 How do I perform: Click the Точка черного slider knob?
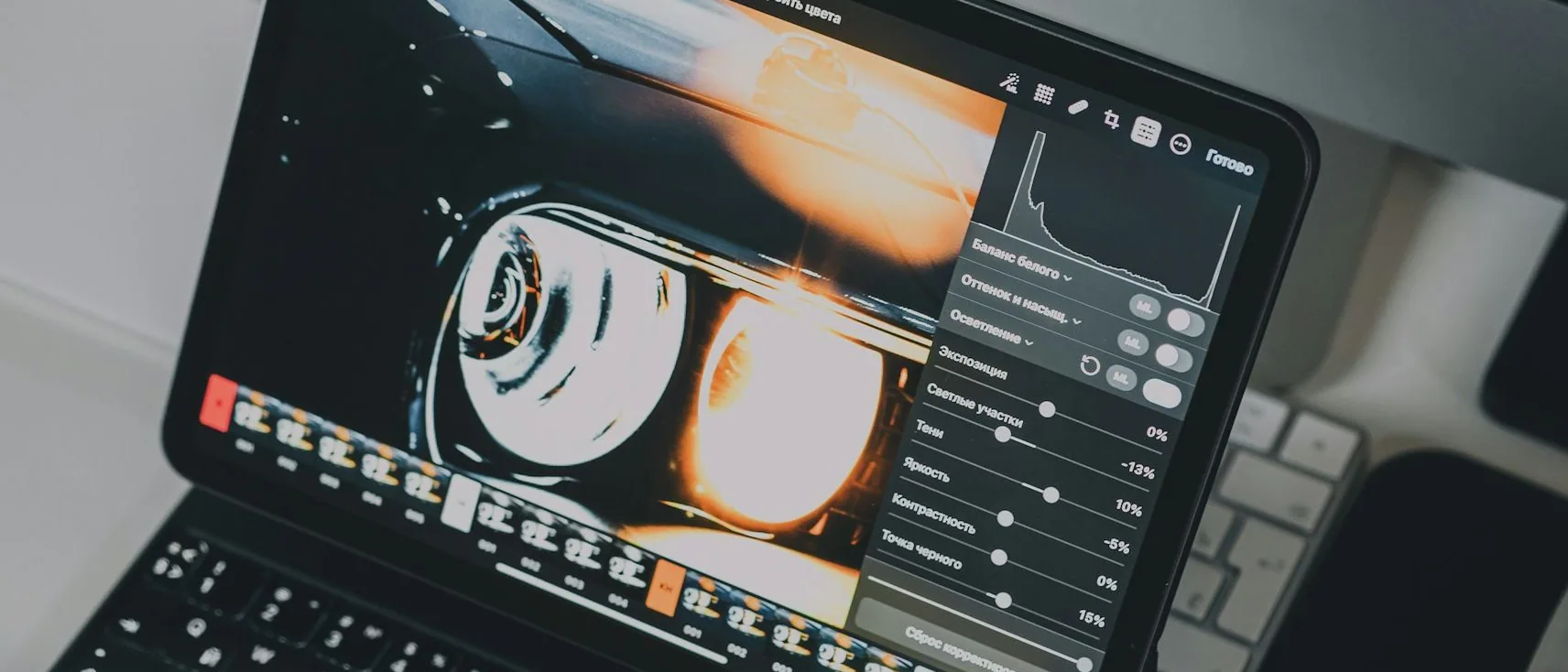1003,601
